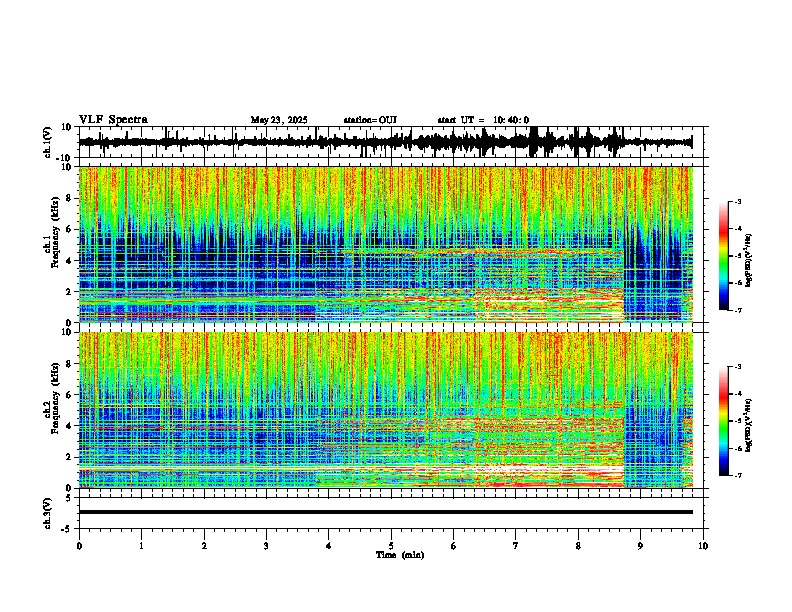Viewport: 792px width, 612px height.
Task: Click the "-3" tick on ch.2 color bar
Action: pos(738,367)
